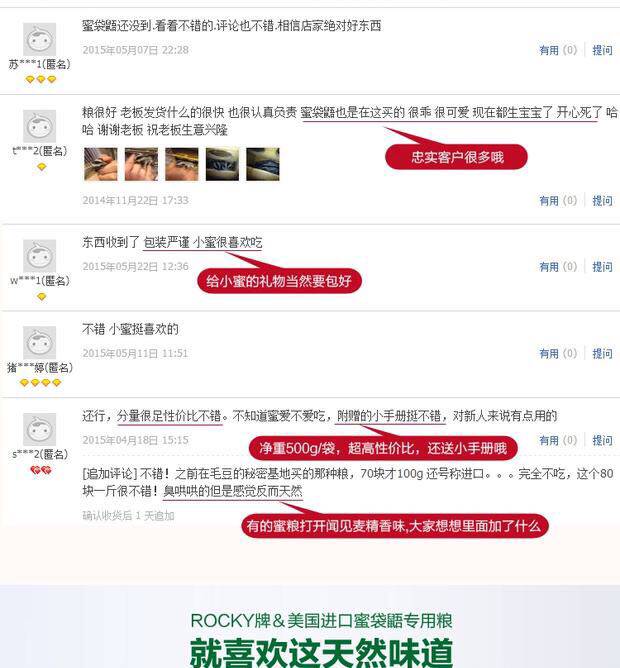This screenshot has height=668, width=620.
Task: Click red heart rating under s***2
Action: 41,470
